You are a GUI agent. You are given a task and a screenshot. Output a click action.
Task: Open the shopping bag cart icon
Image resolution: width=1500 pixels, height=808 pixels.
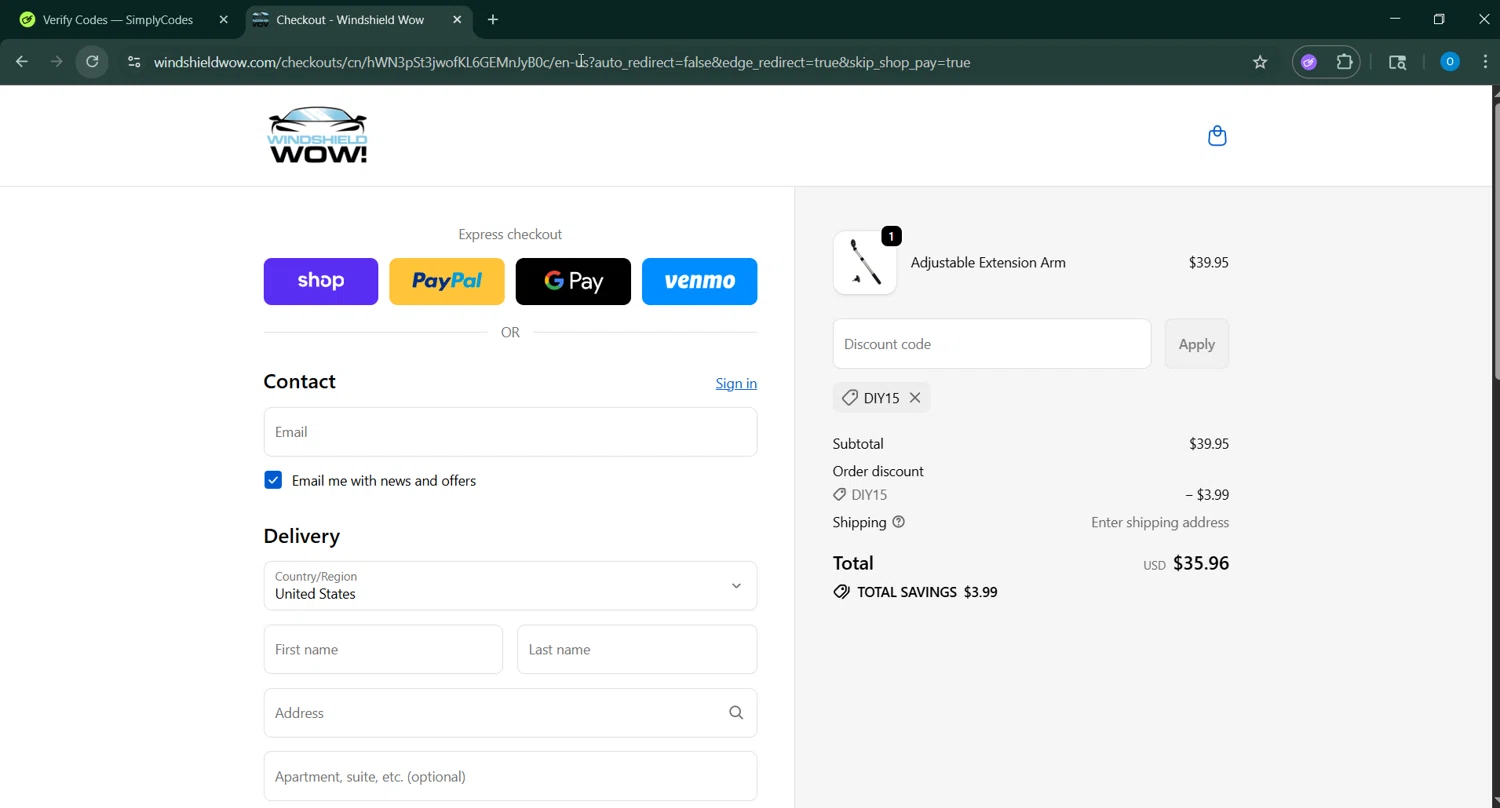point(1217,136)
